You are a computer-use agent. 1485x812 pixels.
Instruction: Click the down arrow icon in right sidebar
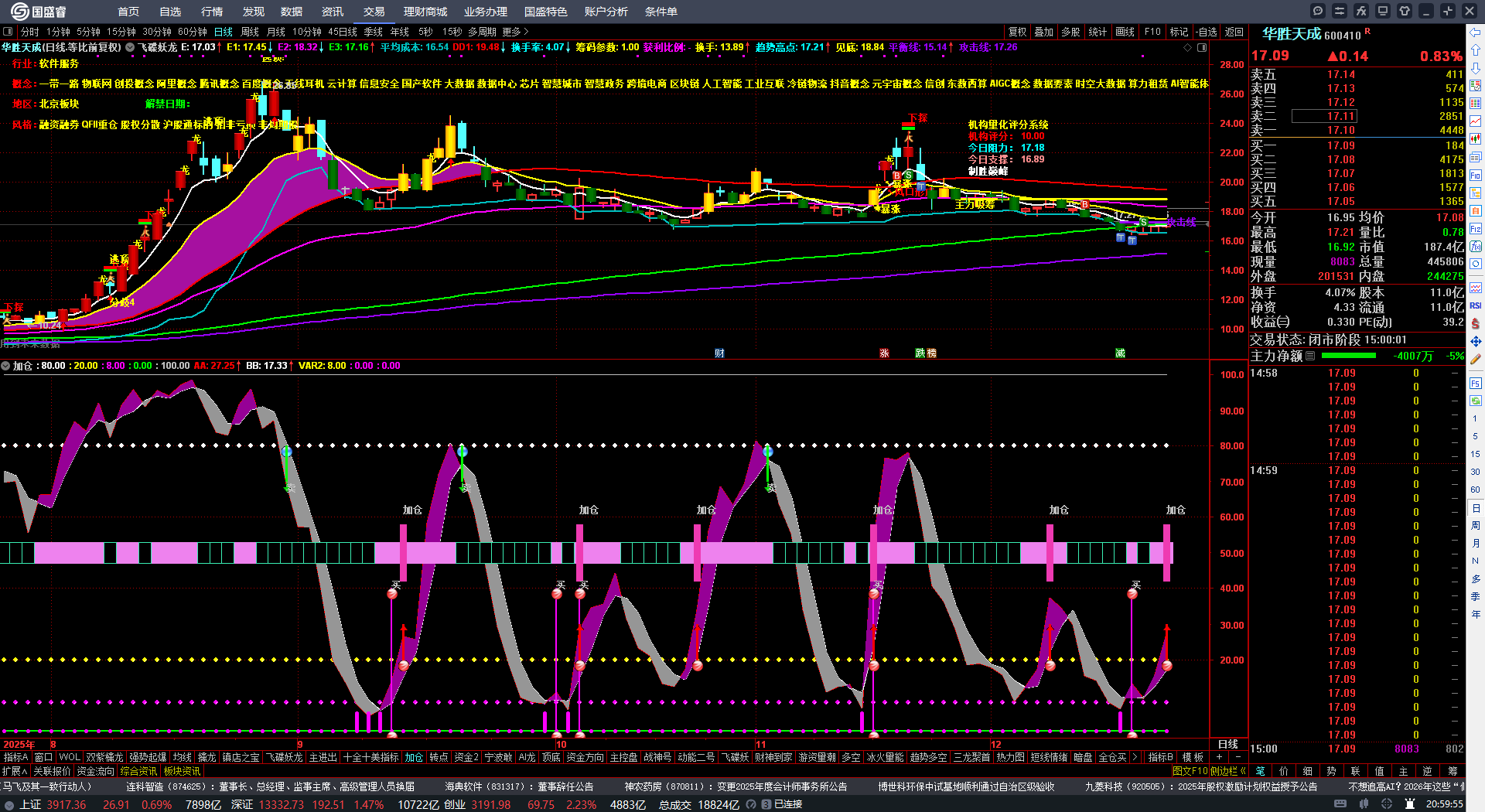click(x=1476, y=68)
